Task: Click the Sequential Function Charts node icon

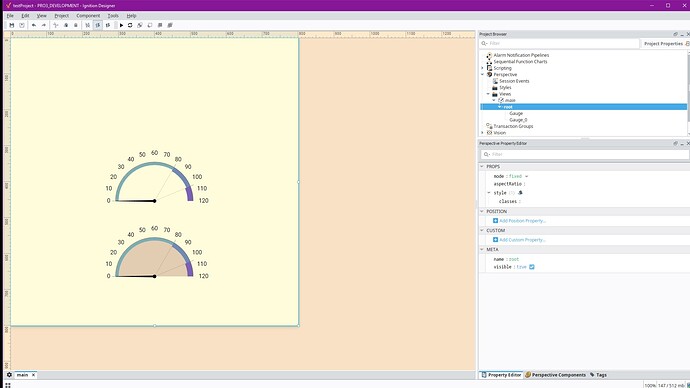Action: tap(489, 62)
